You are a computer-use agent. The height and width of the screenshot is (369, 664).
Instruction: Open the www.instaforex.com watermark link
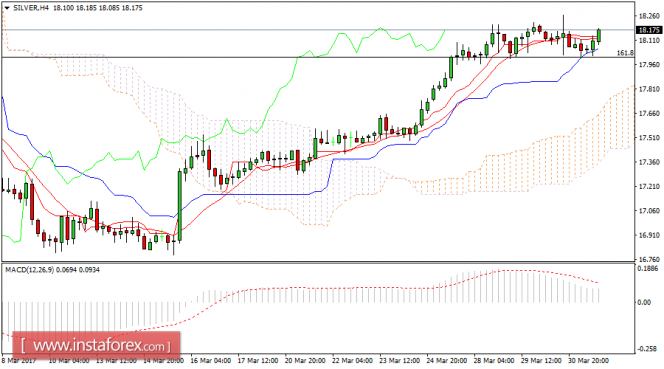pyautogui.click(x=97, y=346)
